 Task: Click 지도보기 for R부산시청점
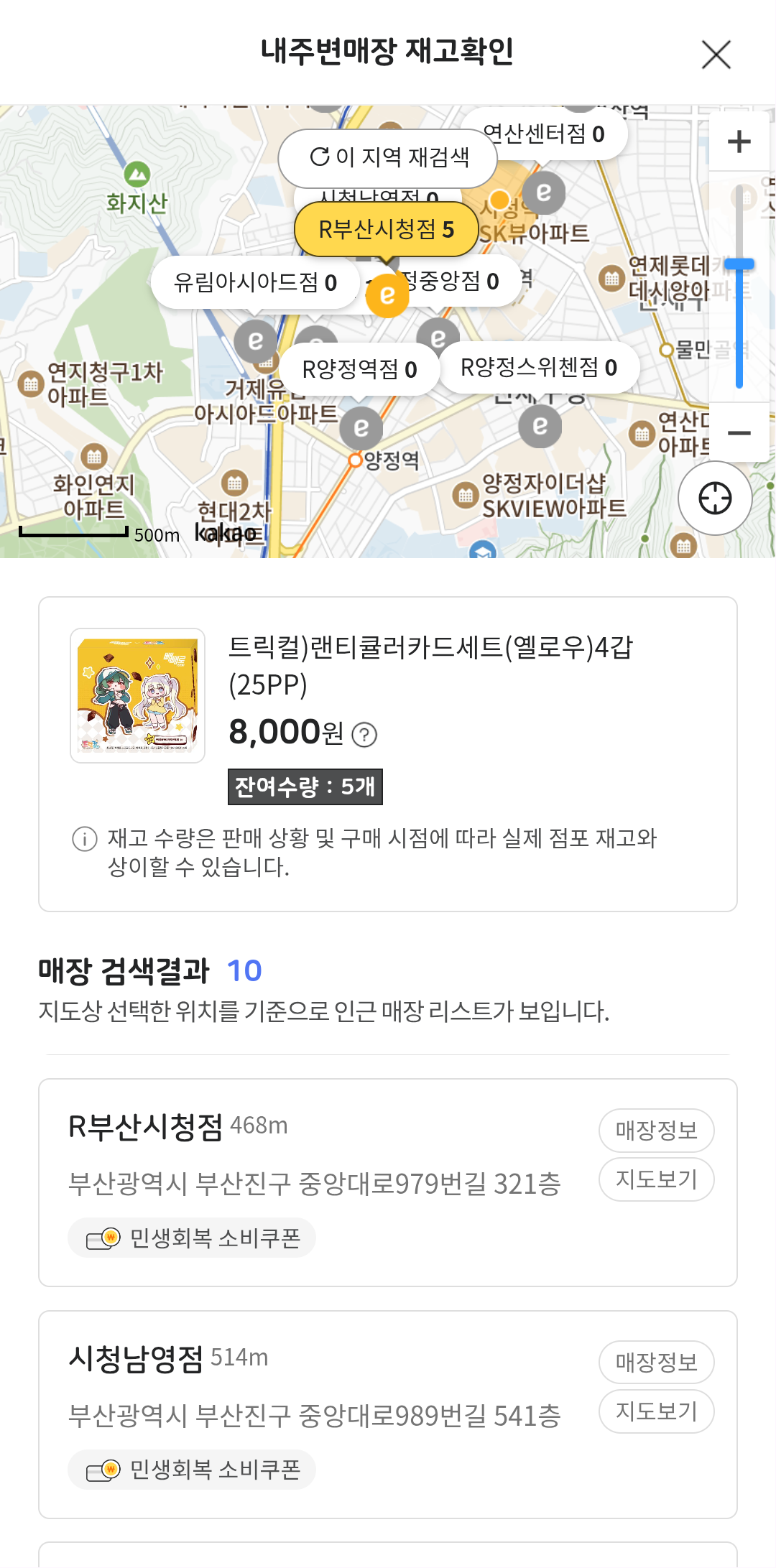656,1179
